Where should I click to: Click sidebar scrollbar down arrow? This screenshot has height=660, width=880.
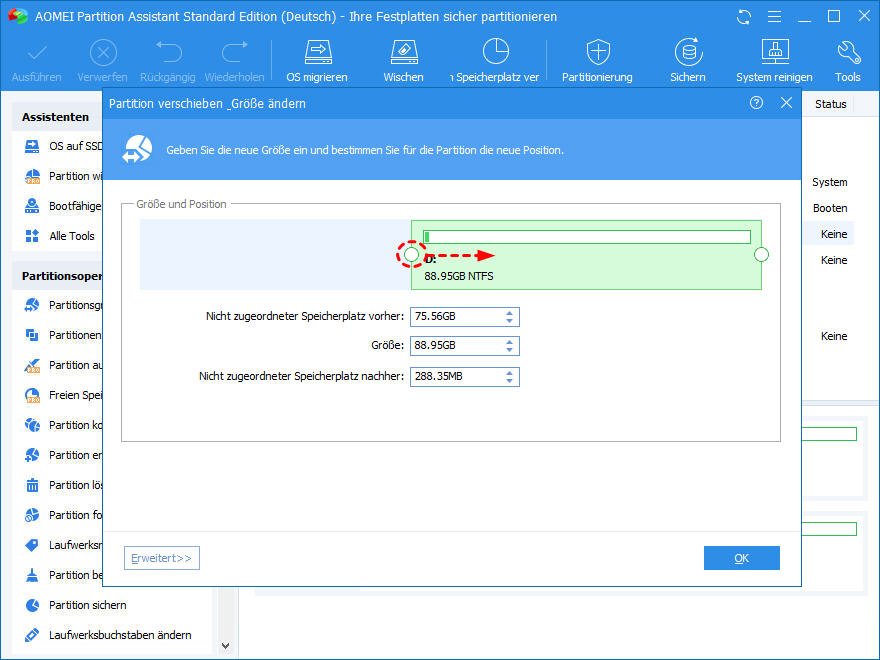coord(226,646)
